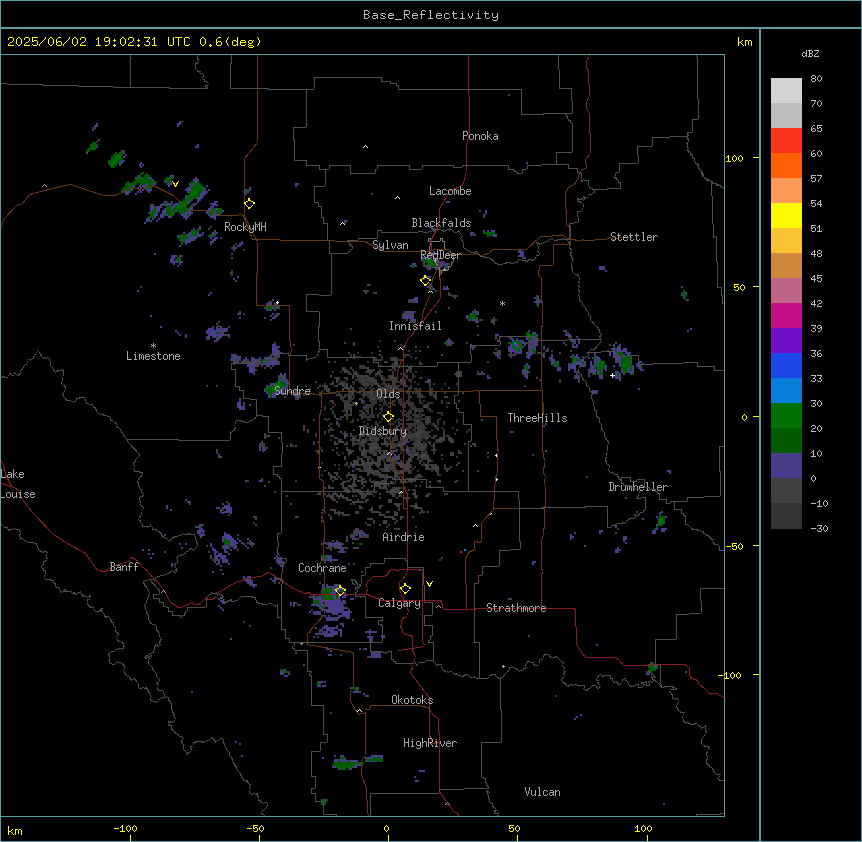
Task: Click the Ponoka city label
Action: [x=480, y=136]
